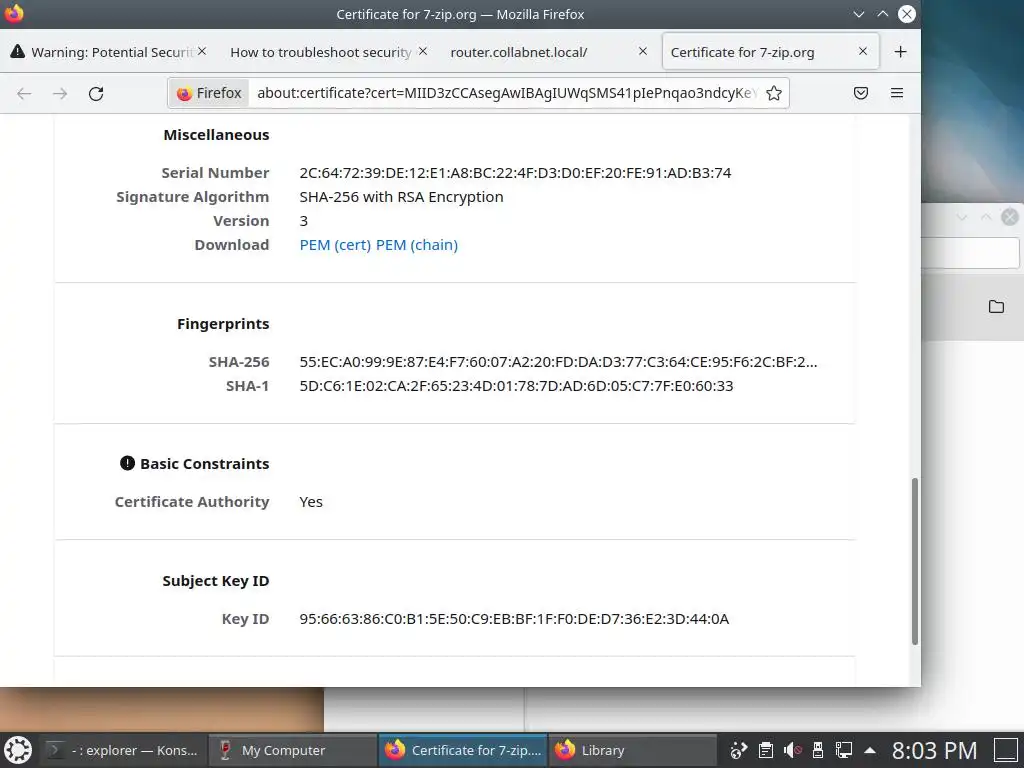
Task: Switch to My Computer taskbar entry
Action: coord(293,750)
